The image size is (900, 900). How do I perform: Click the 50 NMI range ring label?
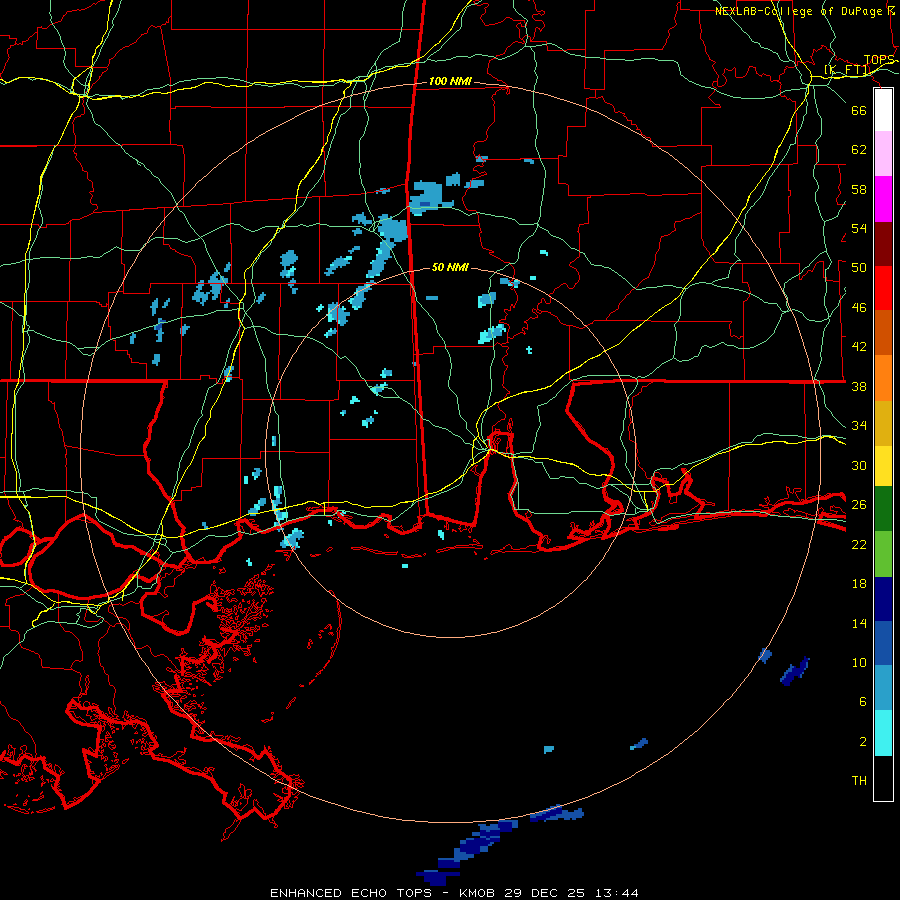tap(450, 267)
